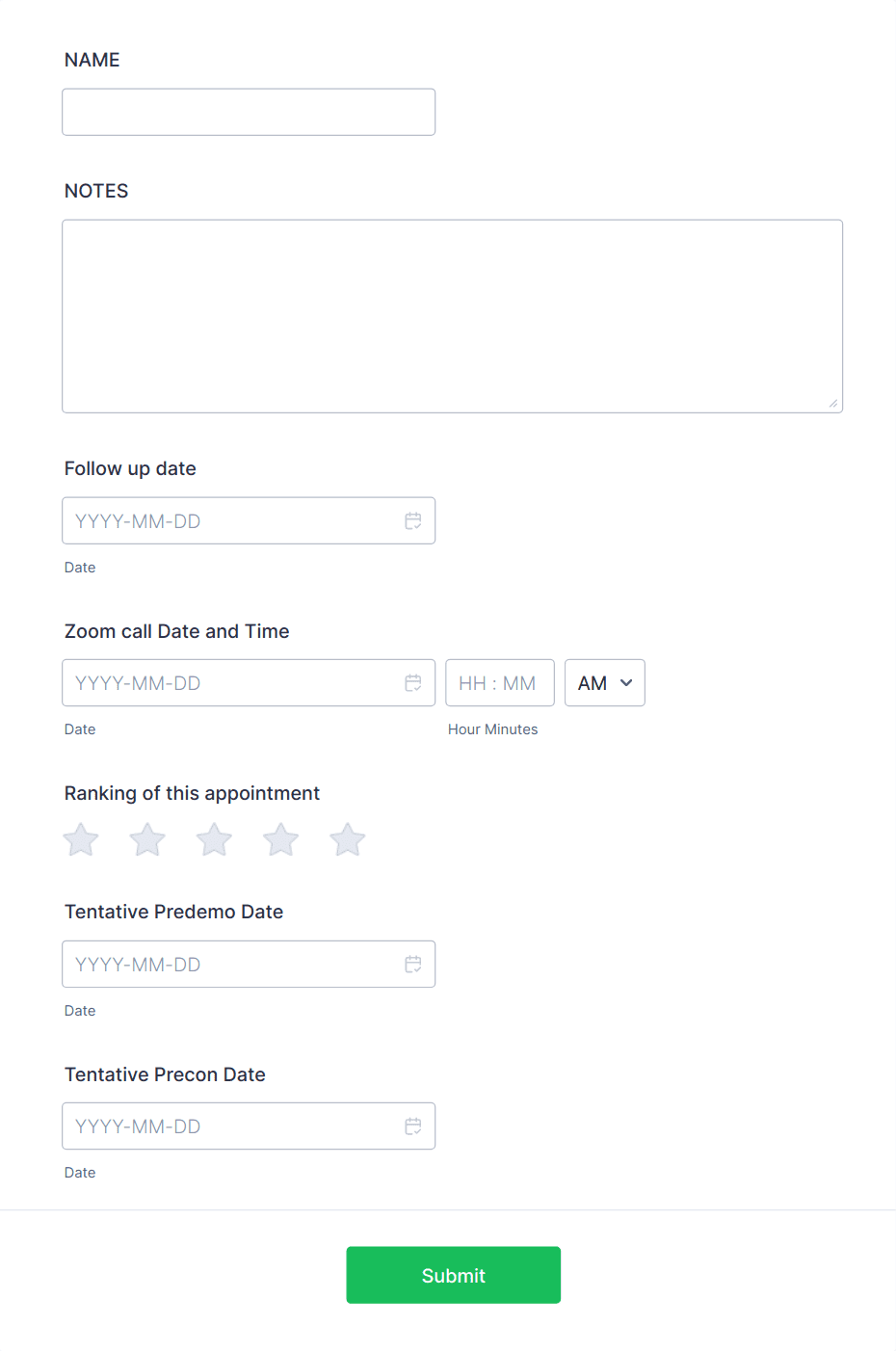896x1351 pixels.
Task: Click the Zoom call date calendar icon
Action: [413, 682]
